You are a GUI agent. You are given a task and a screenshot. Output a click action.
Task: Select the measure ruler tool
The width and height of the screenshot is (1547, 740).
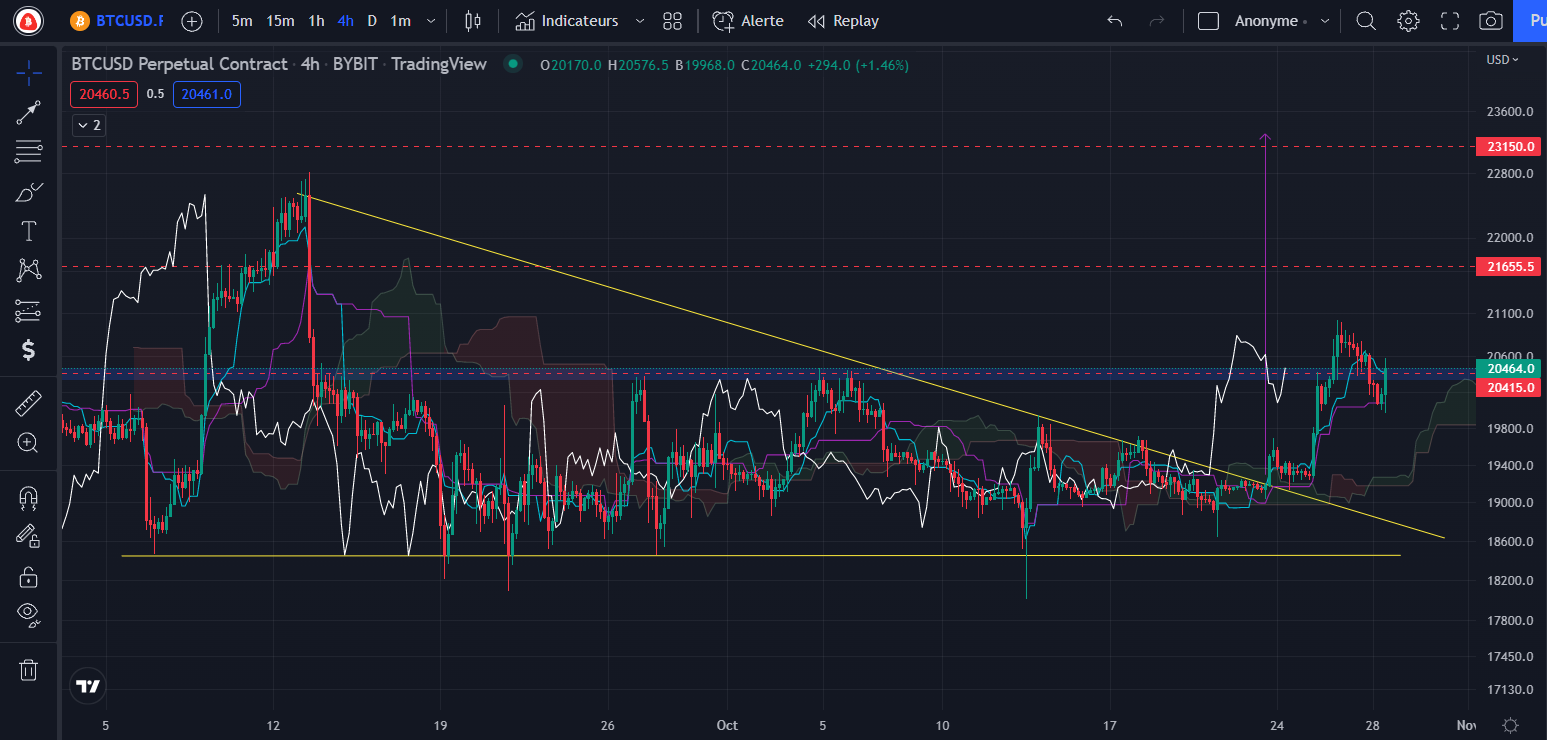tap(28, 403)
